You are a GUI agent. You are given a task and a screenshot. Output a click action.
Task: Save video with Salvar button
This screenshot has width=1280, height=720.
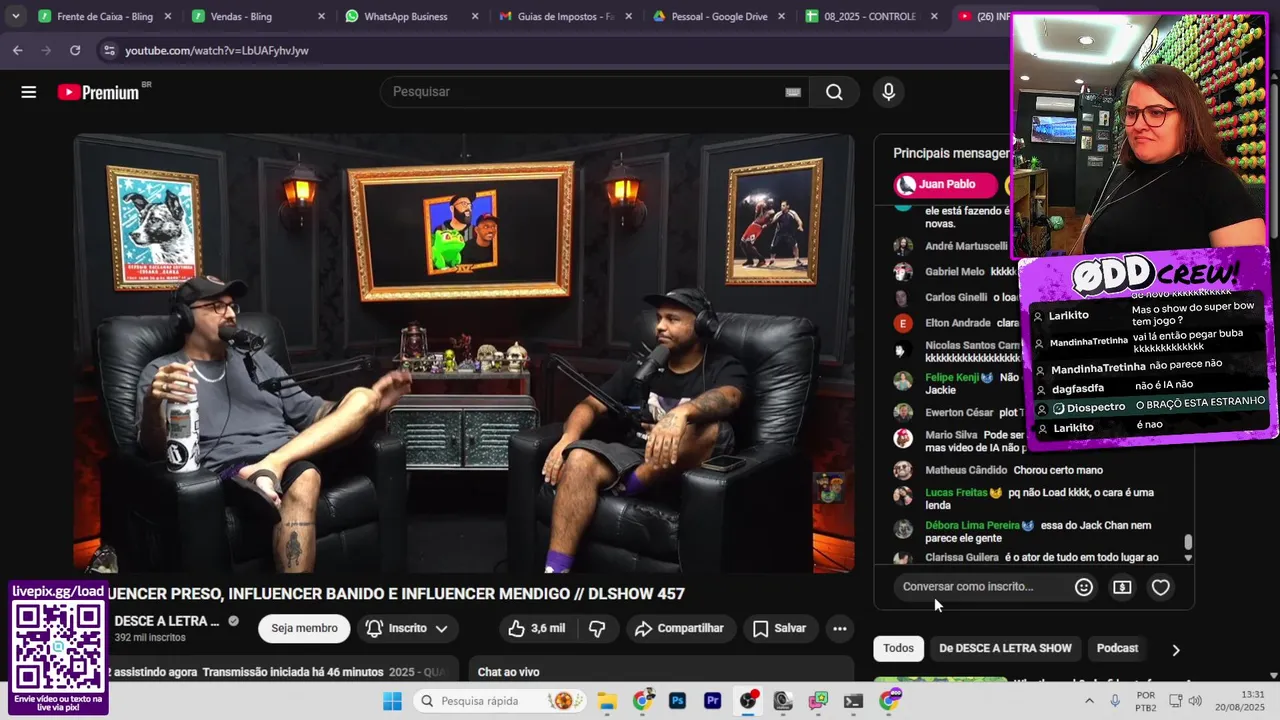tap(779, 628)
